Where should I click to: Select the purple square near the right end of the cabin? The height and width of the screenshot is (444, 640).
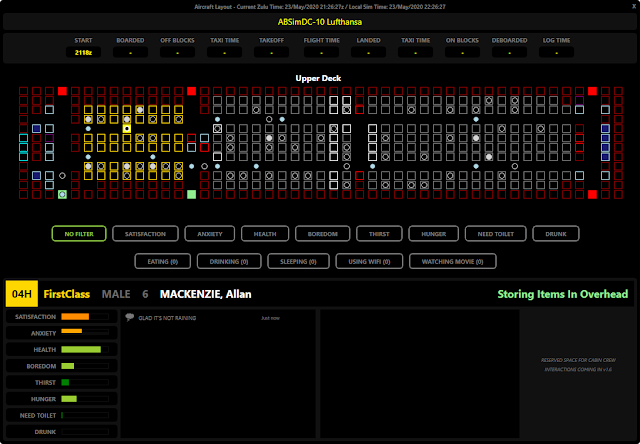(579, 100)
